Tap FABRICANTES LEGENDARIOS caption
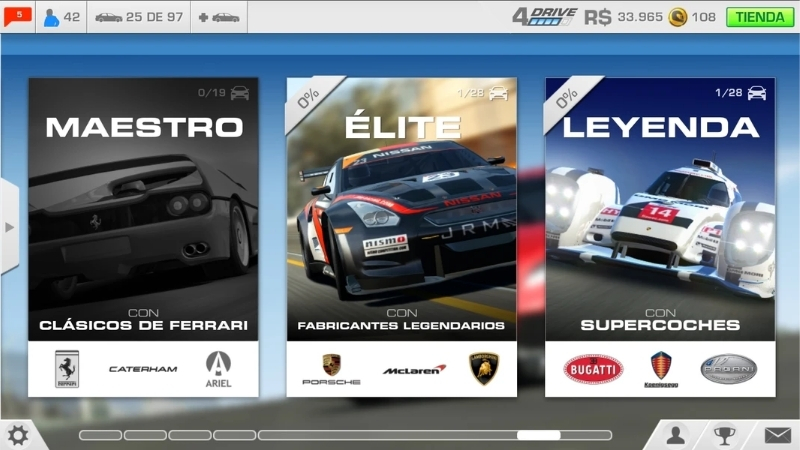The image size is (800, 450). coord(401,326)
